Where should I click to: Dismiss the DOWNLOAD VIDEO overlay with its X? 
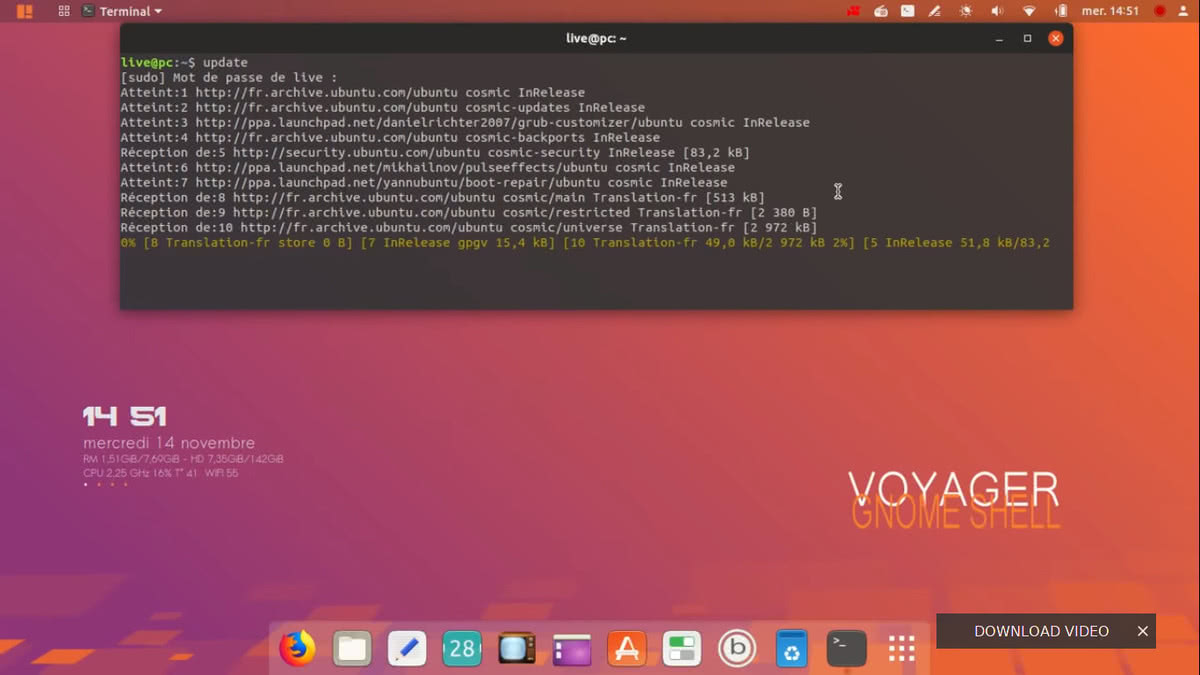click(x=1142, y=631)
